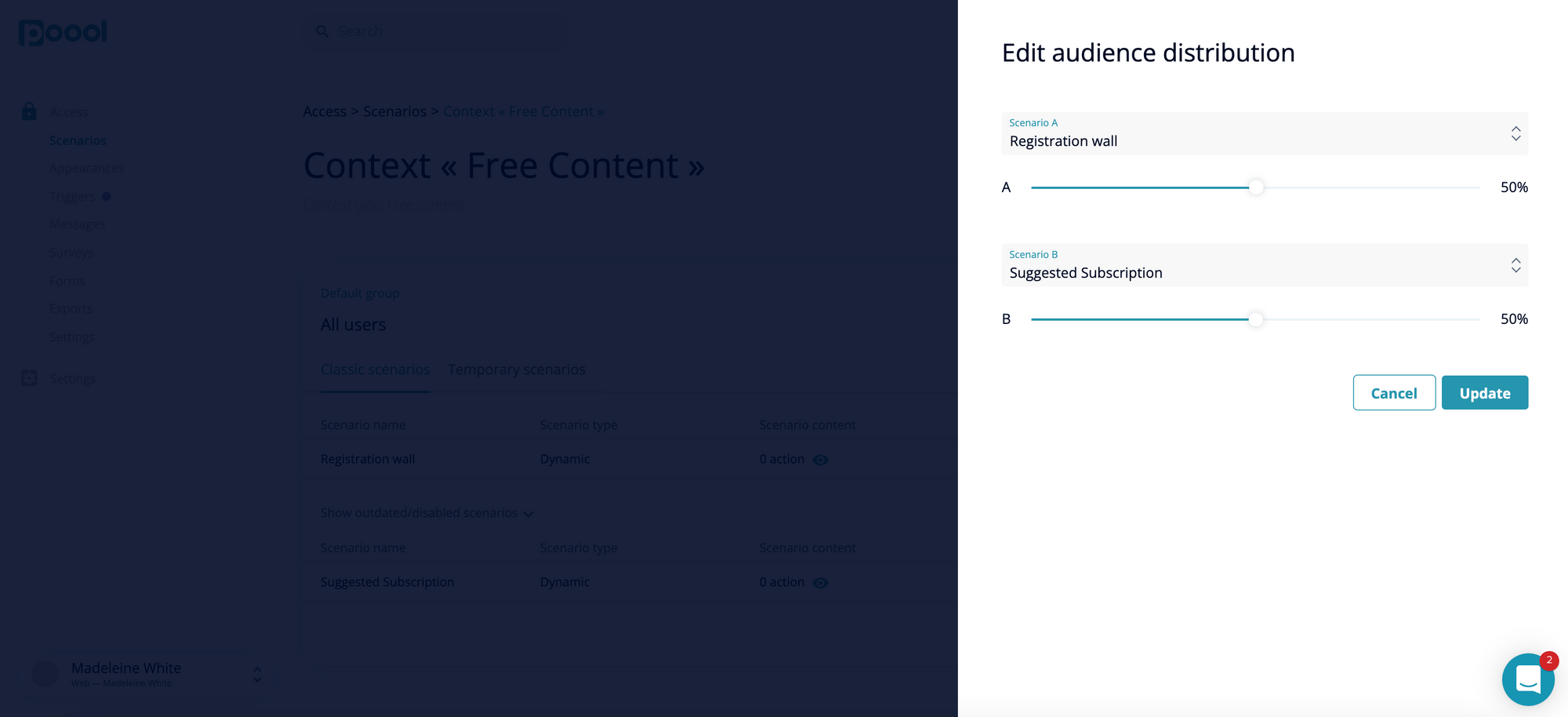The height and width of the screenshot is (717, 1568).
Task: Click Madeleine White's avatar icon
Action: pyautogui.click(x=45, y=674)
